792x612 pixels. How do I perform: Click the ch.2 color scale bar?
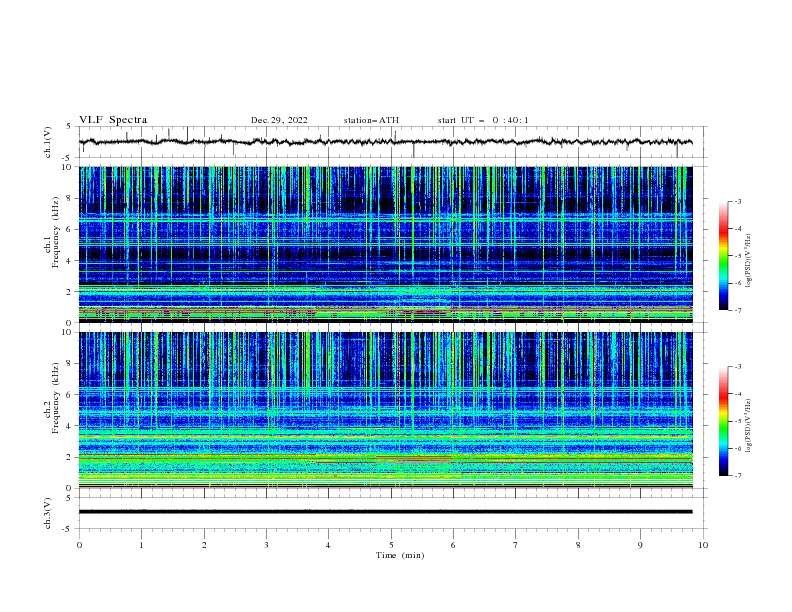(x=723, y=421)
